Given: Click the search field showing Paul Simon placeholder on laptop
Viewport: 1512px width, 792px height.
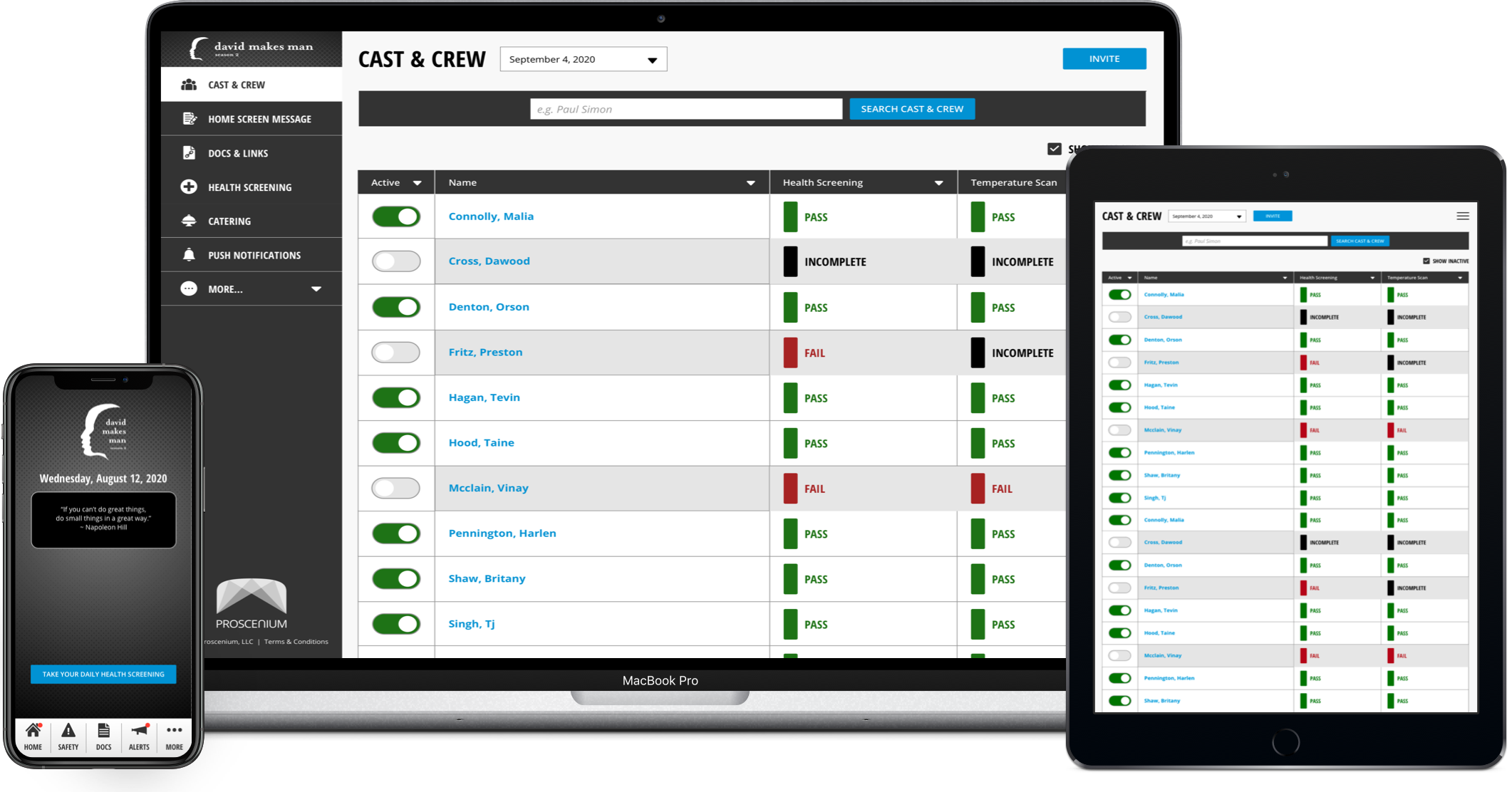Looking at the screenshot, I should point(685,109).
